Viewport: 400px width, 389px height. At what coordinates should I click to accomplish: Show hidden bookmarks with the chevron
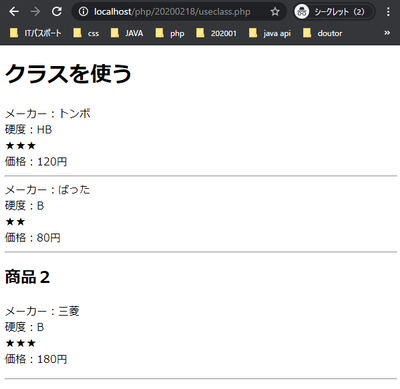(x=387, y=33)
